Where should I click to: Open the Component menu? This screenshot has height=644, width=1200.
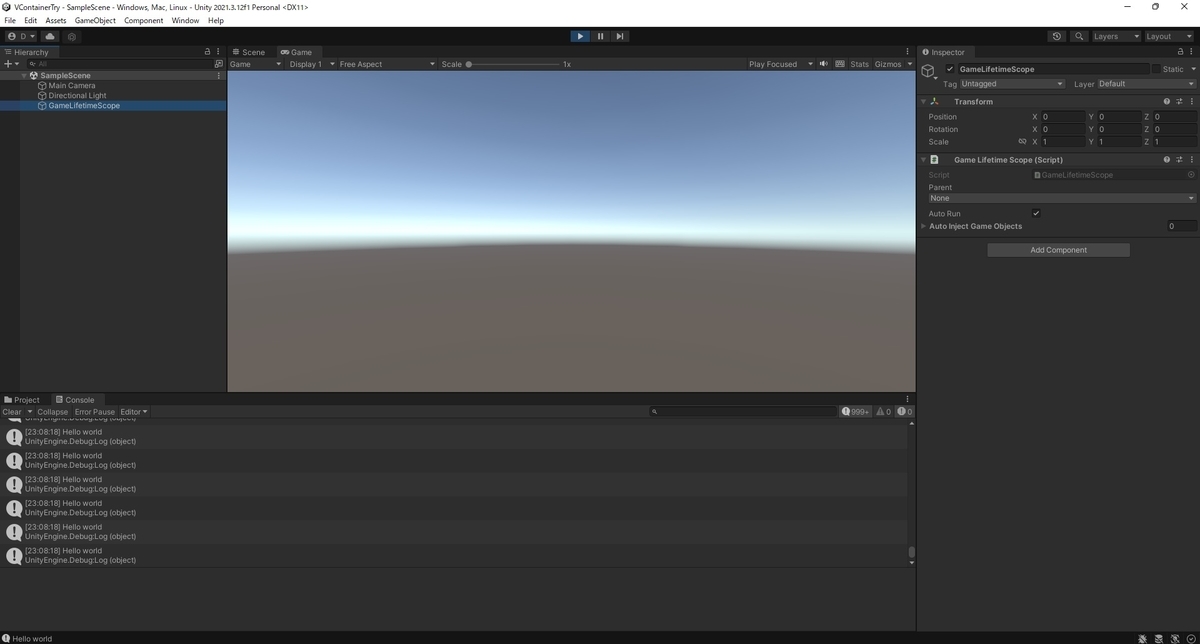tap(143, 20)
